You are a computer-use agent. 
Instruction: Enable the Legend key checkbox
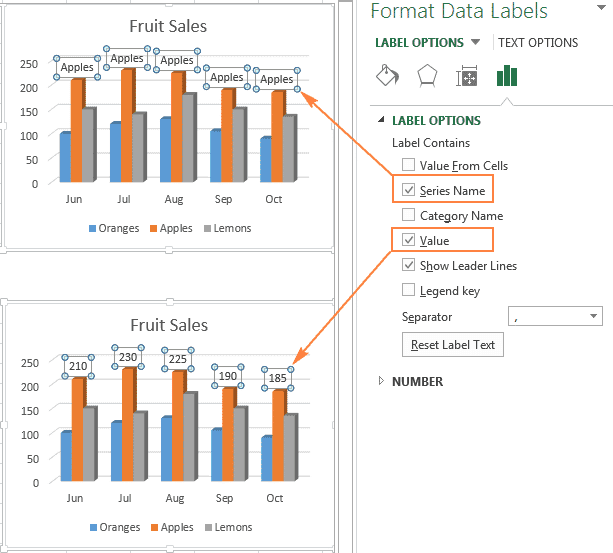(x=408, y=291)
